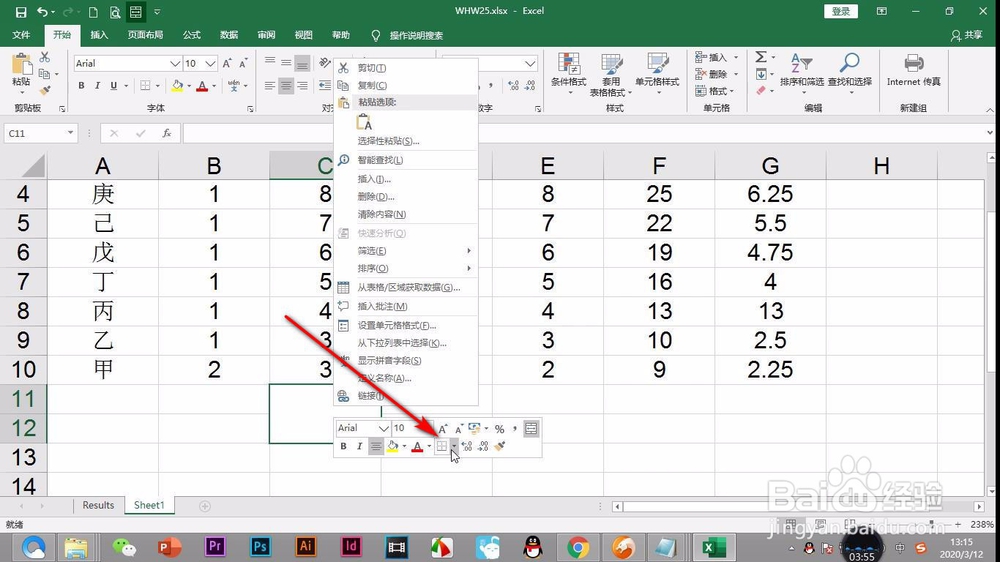Viewport: 1000px width, 562px height.
Task: Click the Sort & Filter icon
Action: click(x=801, y=63)
